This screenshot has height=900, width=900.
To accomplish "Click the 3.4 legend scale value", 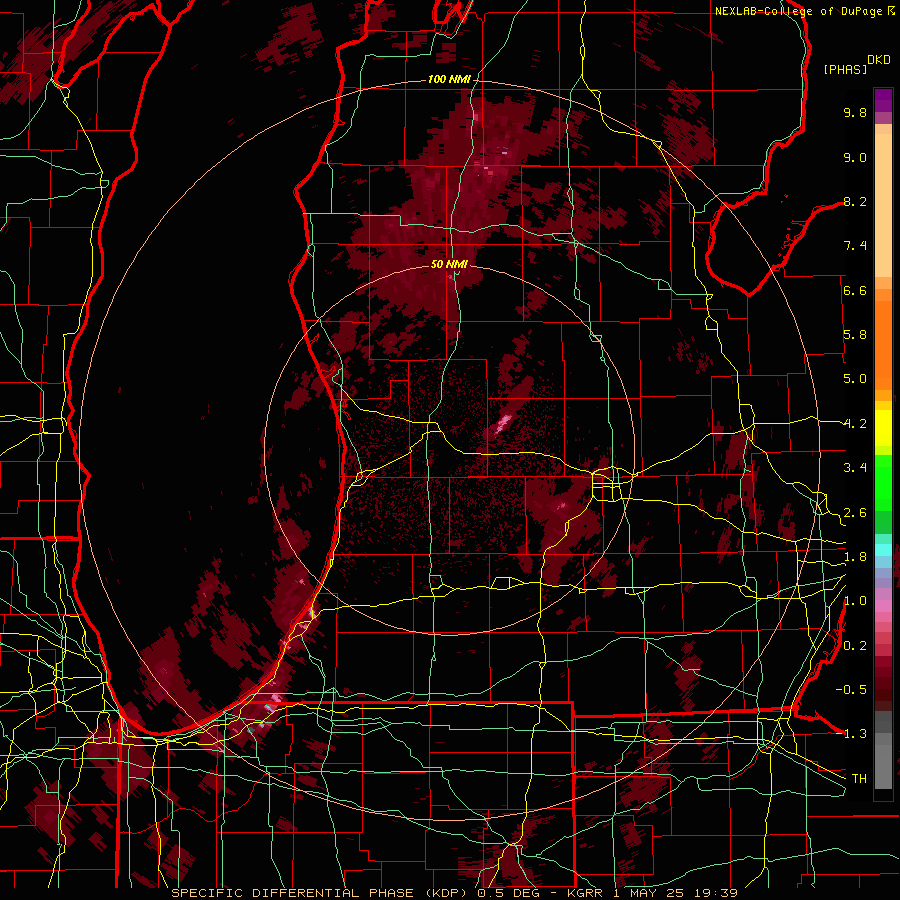I will pos(855,468).
